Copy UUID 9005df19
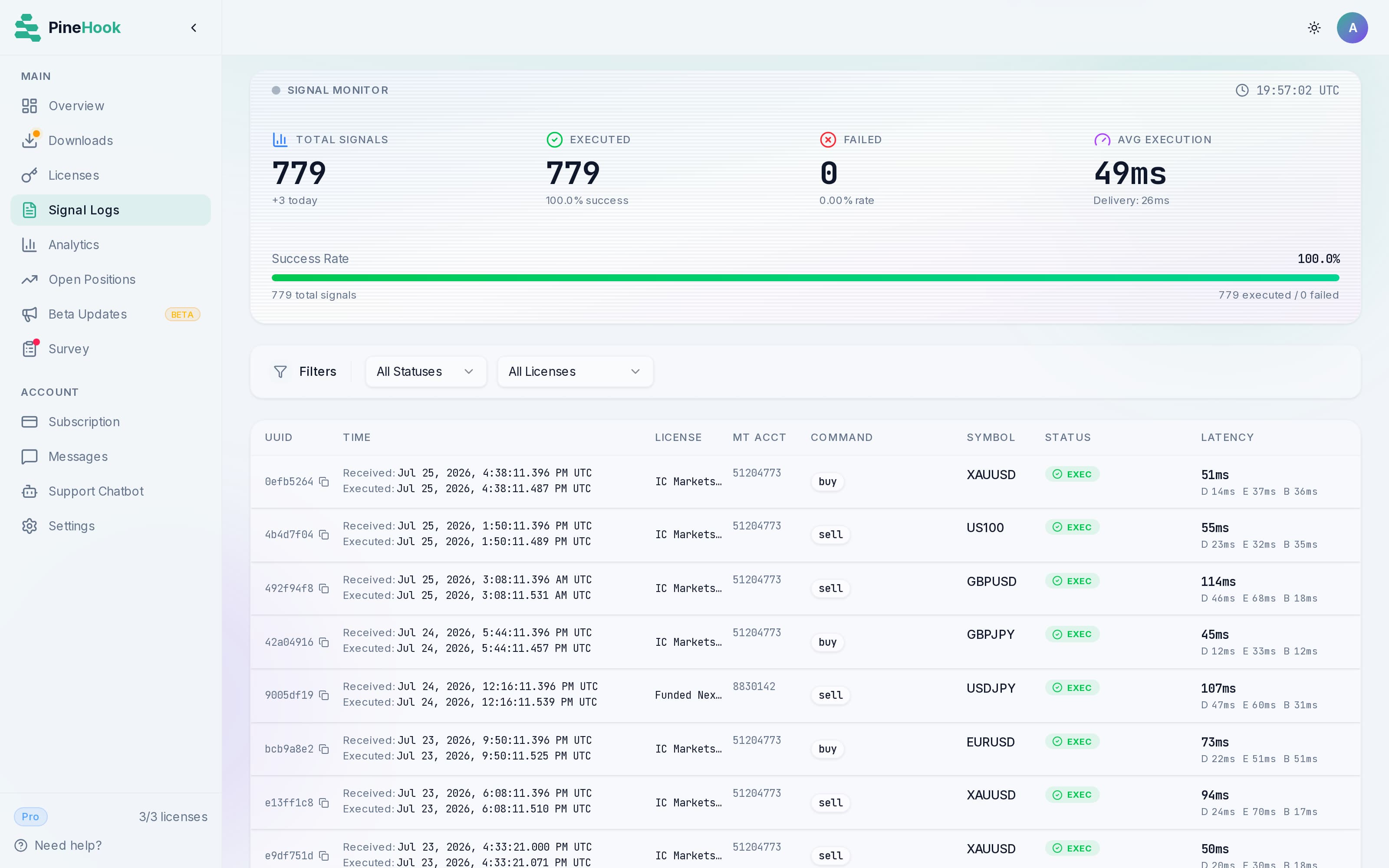This screenshot has width=1389, height=868. [324, 695]
